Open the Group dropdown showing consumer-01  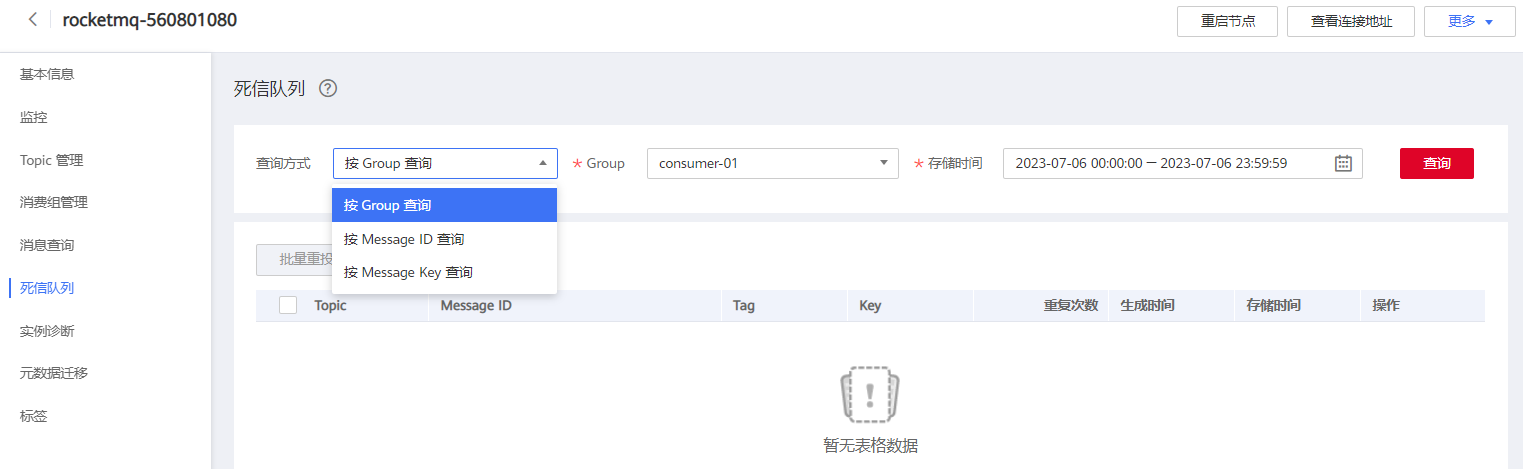tap(773, 163)
